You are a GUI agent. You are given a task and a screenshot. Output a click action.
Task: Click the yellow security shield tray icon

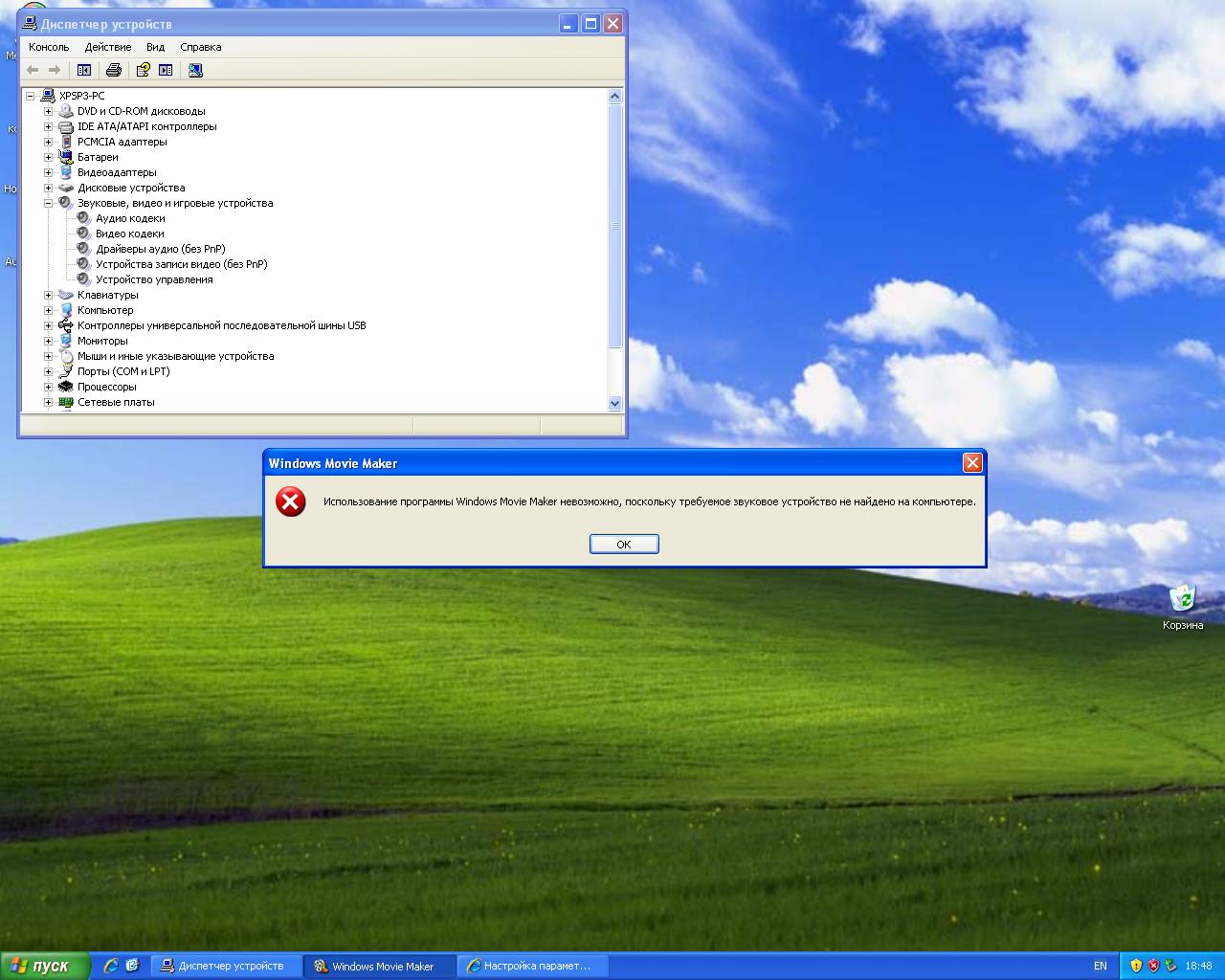(x=1136, y=966)
